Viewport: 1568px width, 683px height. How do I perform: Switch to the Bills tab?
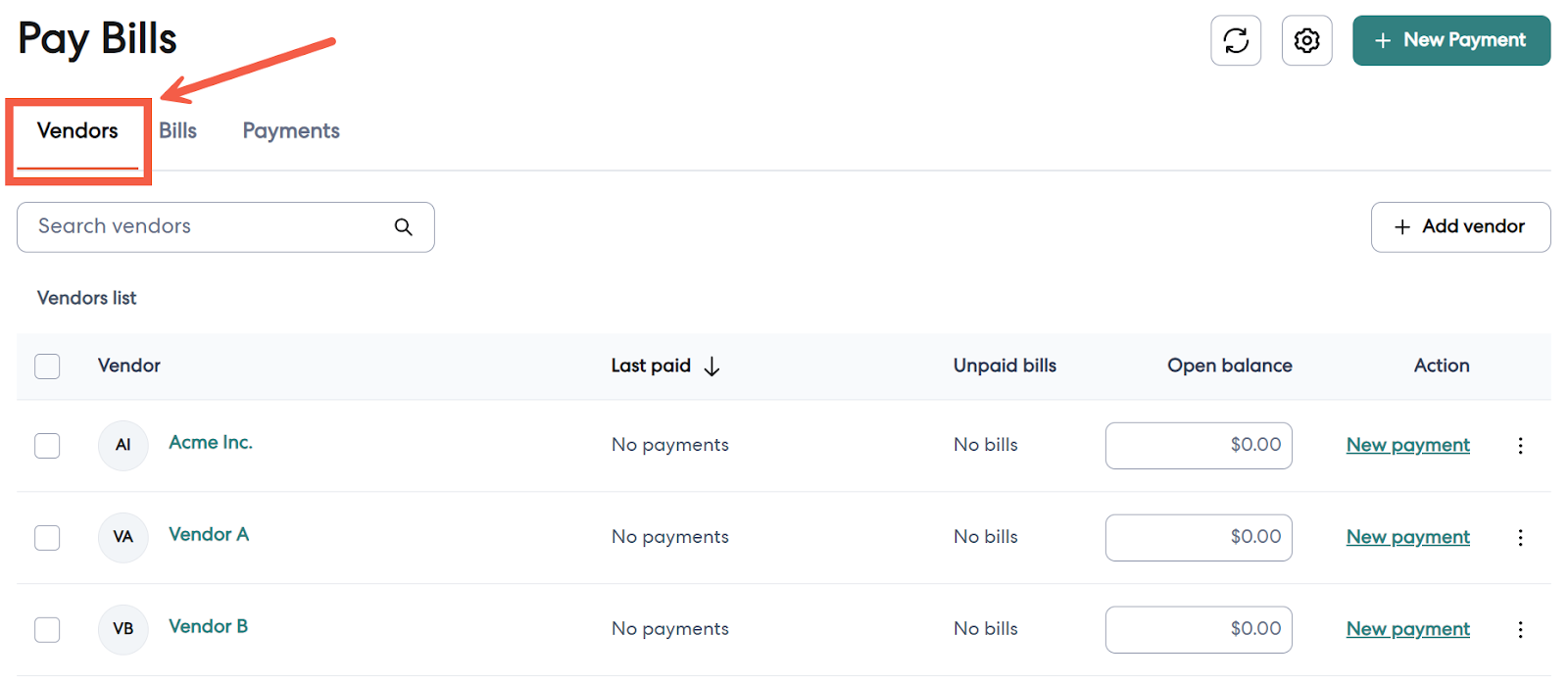[x=177, y=131]
